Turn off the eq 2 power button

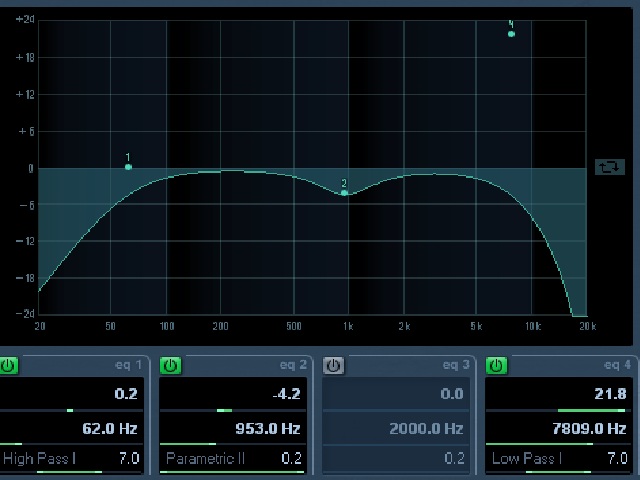coord(171,365)
